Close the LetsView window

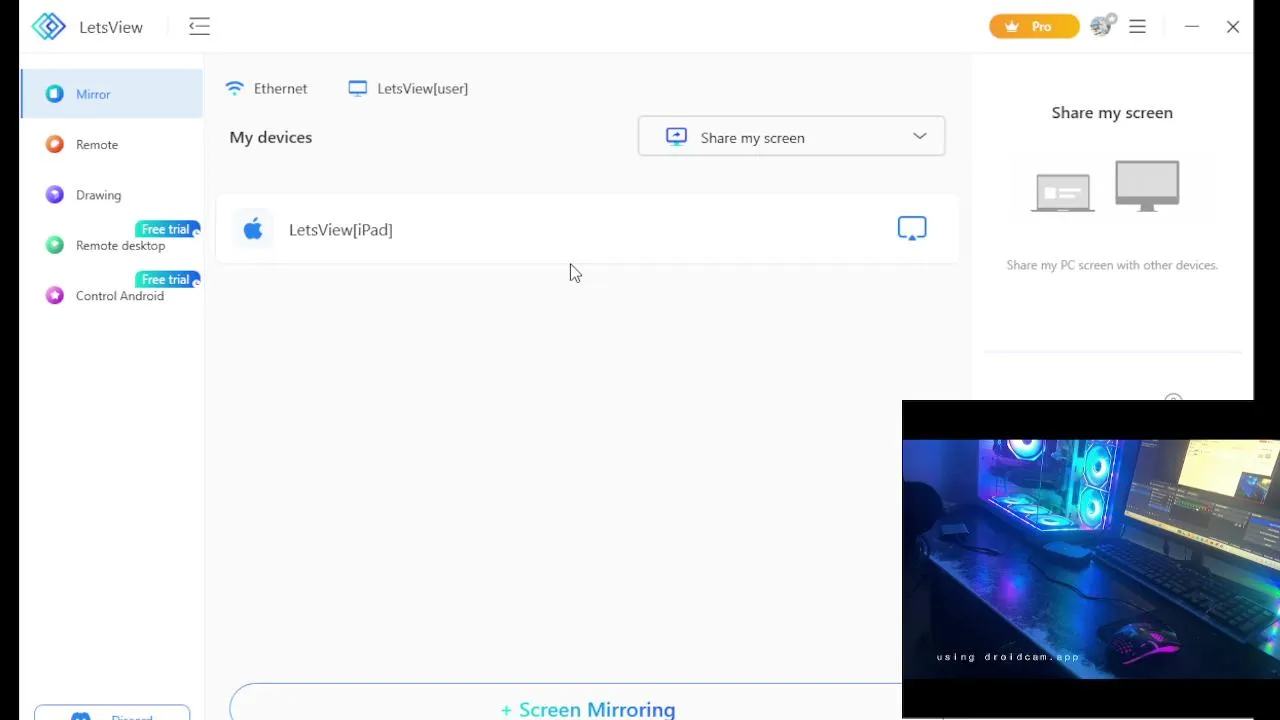[1233, 27]
